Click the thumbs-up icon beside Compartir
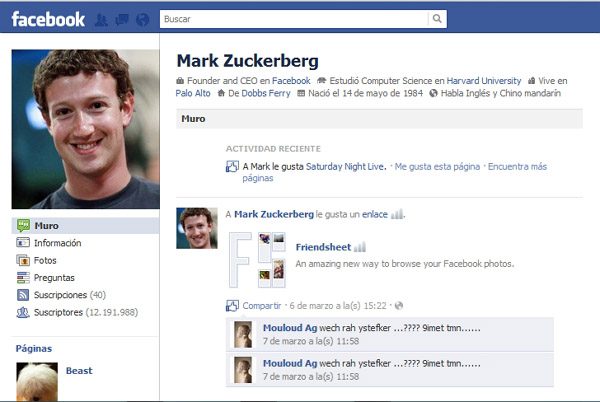Screen dimensions: 600x402 point(232,306)
